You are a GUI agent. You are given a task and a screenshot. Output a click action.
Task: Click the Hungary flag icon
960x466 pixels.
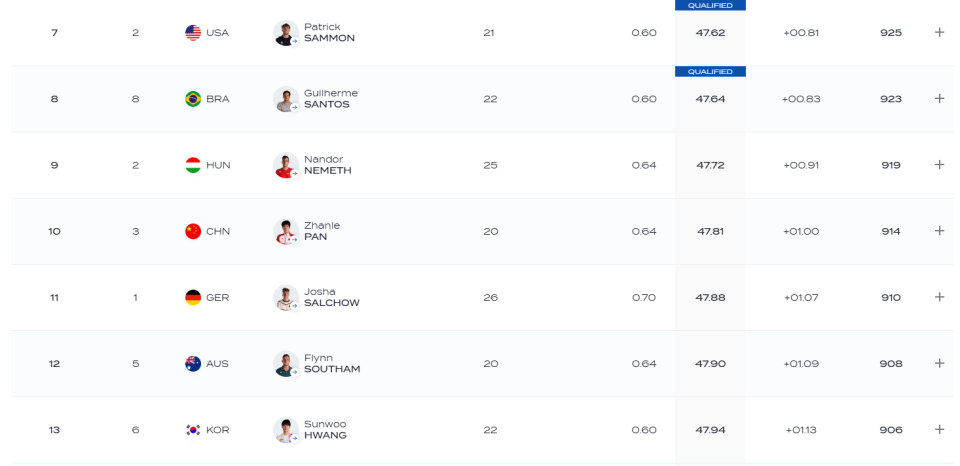coord(193,165)
